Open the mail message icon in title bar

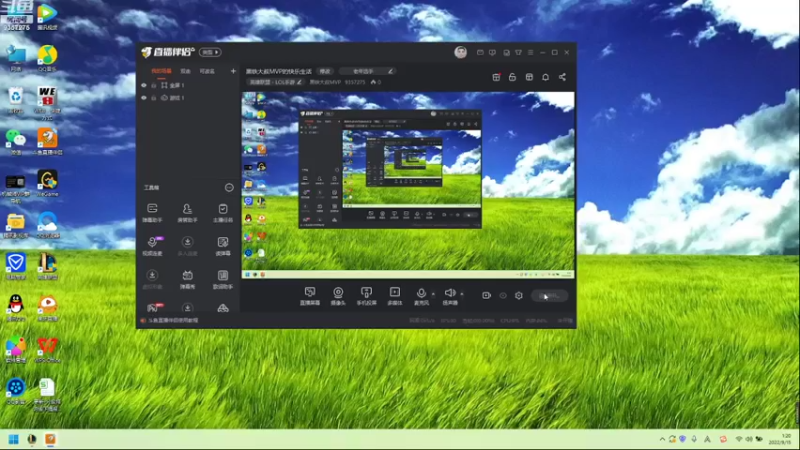pyautogui.click(x=480, y=53)
